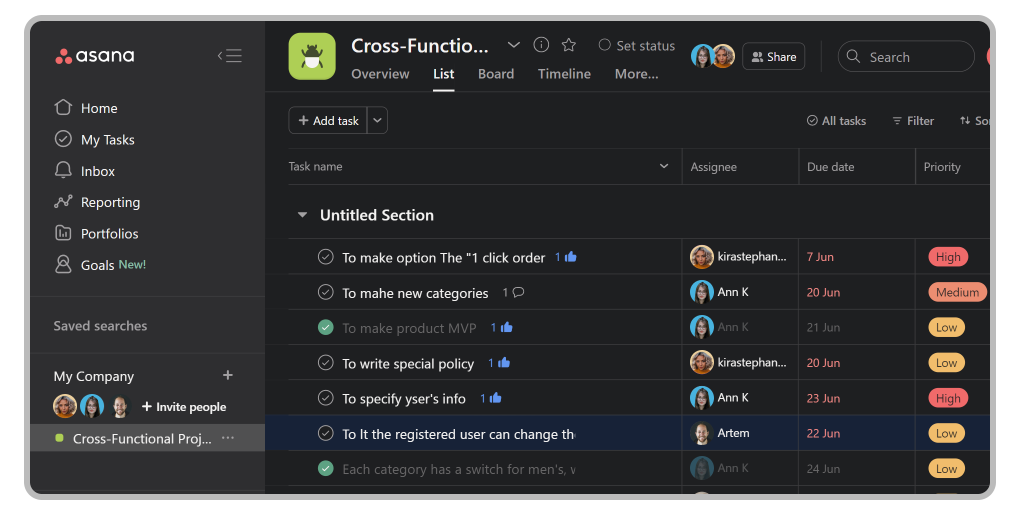Star the project as favorite
This screenshot has height=523, width=1020.
pyautogui.click(x=569, y=45)
